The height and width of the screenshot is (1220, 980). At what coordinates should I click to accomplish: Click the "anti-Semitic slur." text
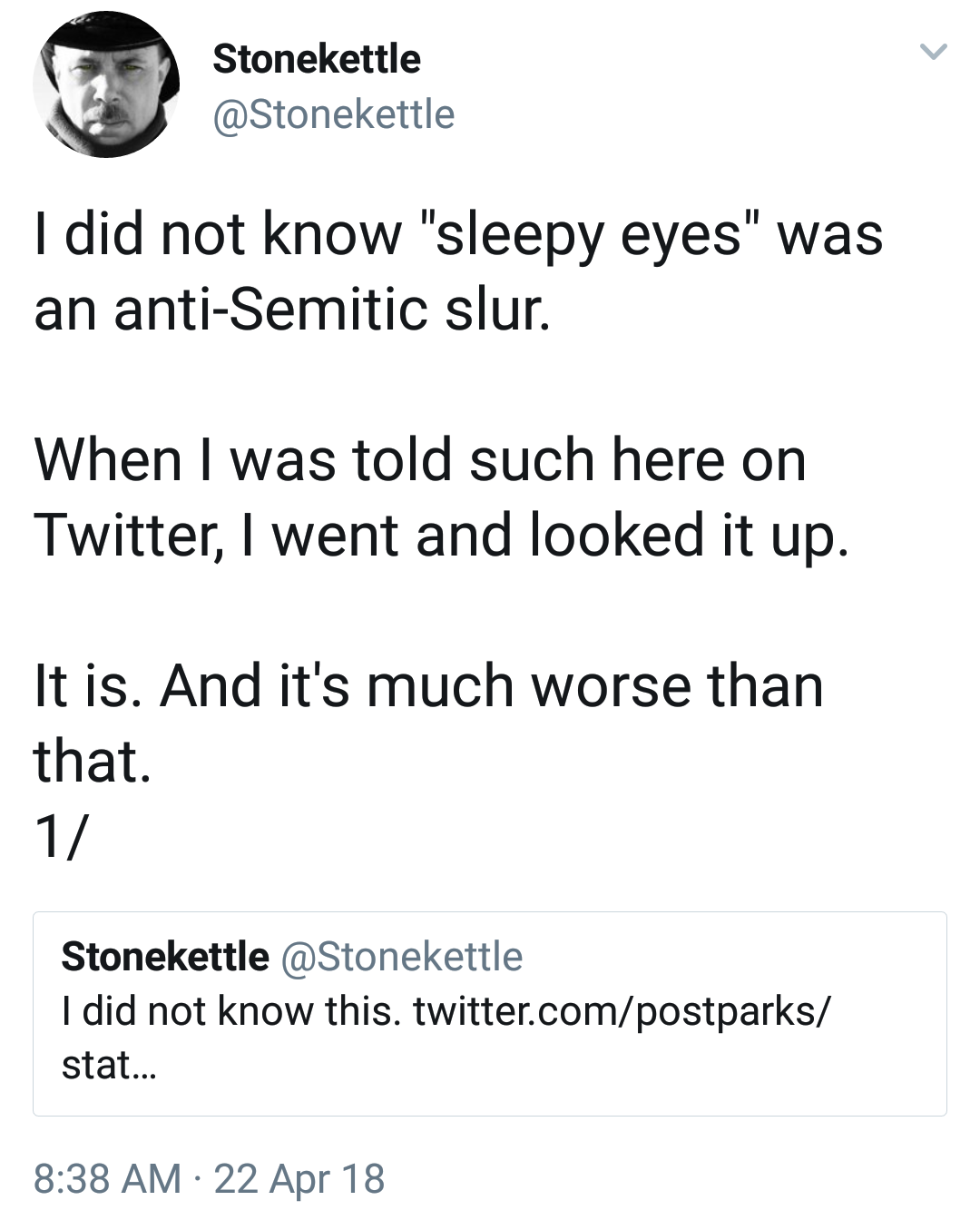click(291, 310)
